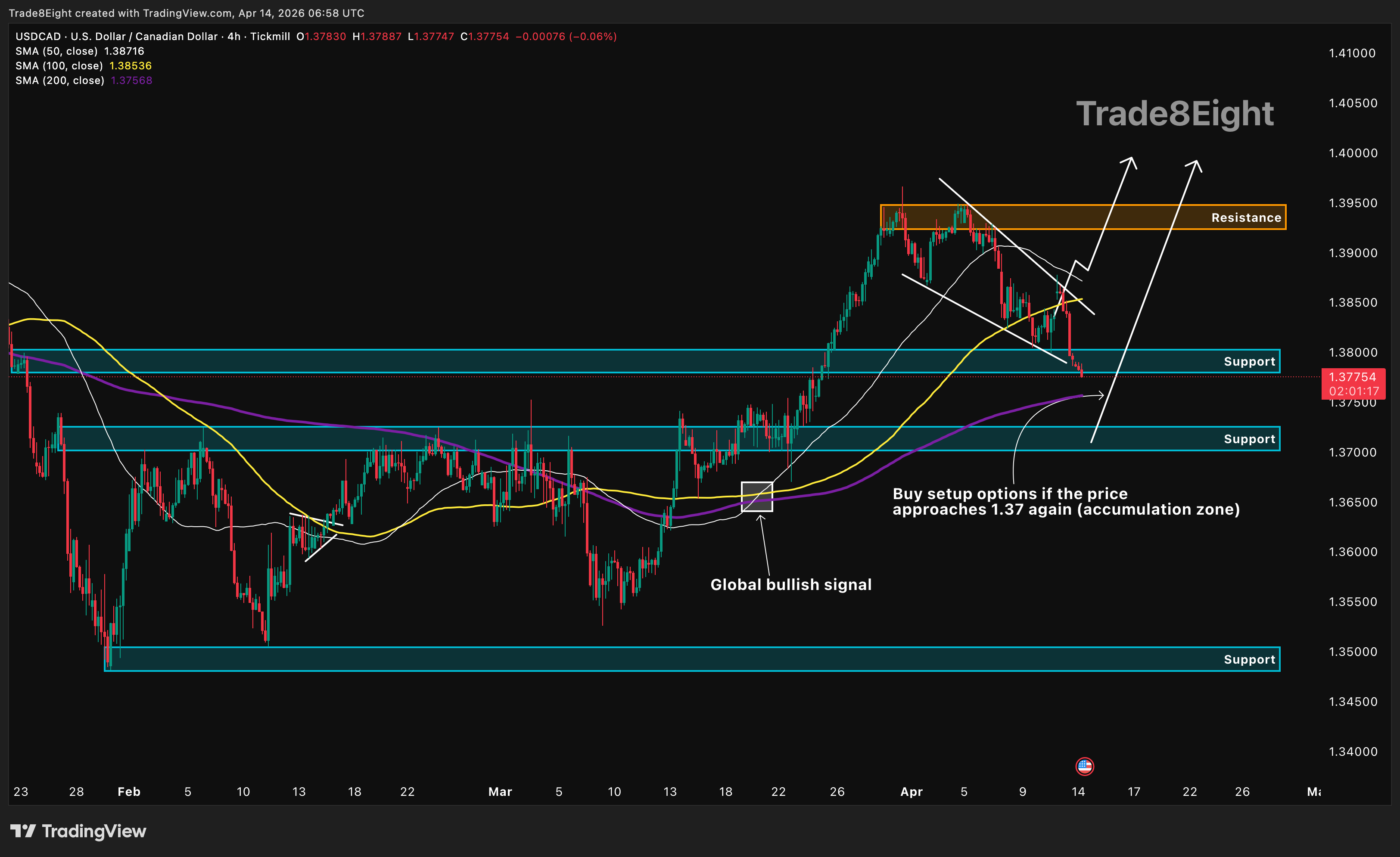Click the 14 date label on time axis
This screenshot has height=857, width=1400.
tap(1078, 792)
